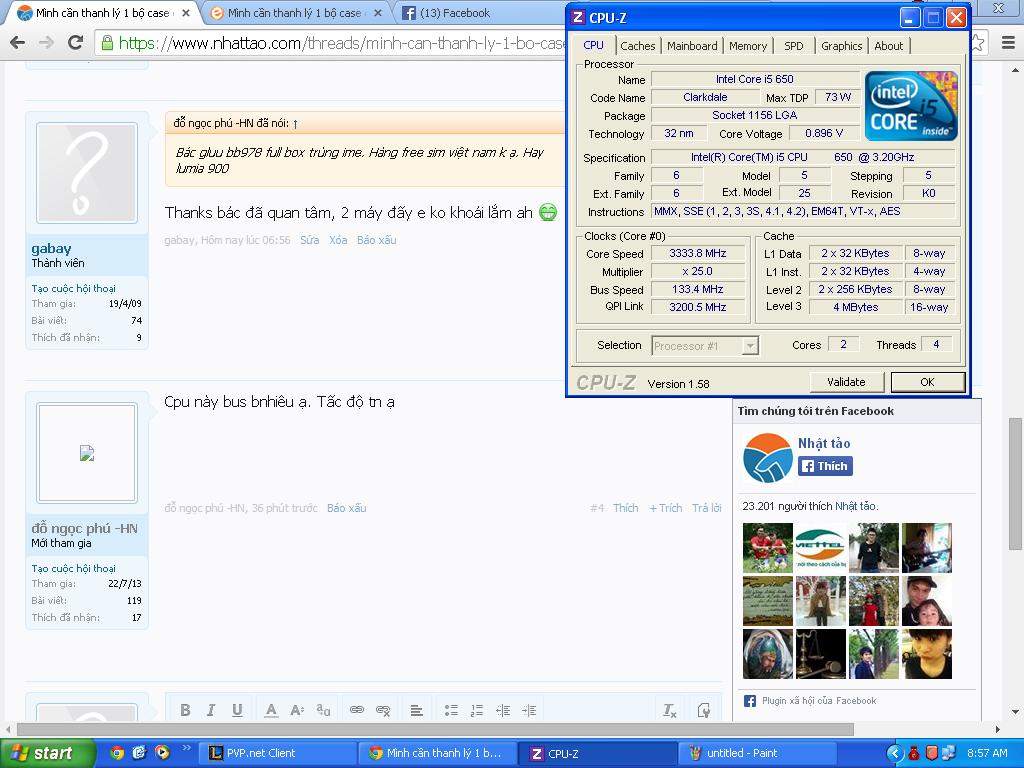Click OK in the CPU-Z window
1024x768 pixels.
pos(927,382)
